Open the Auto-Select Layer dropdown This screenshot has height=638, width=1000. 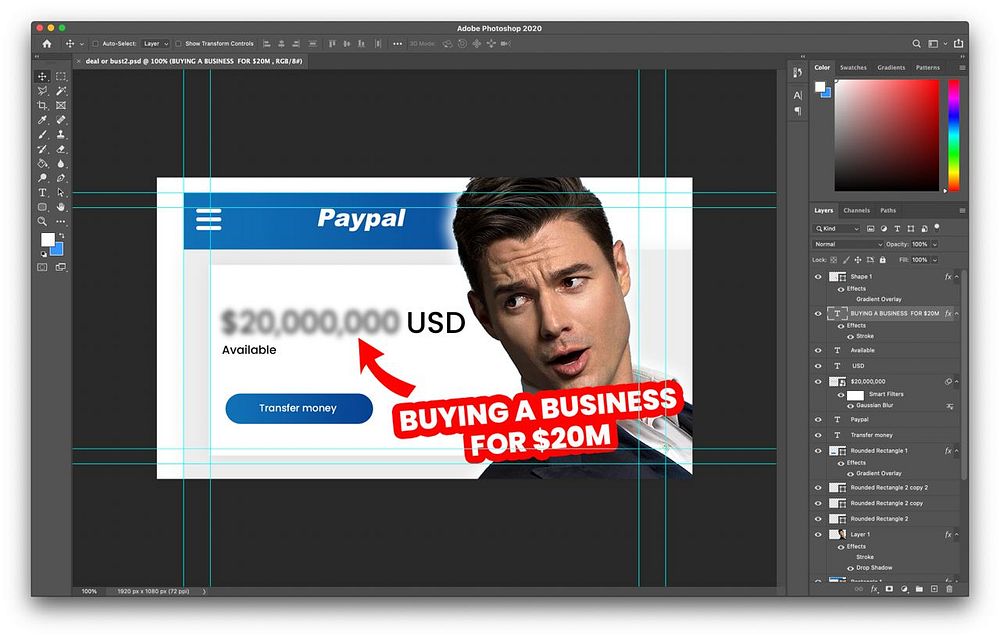tap(155, 44)
